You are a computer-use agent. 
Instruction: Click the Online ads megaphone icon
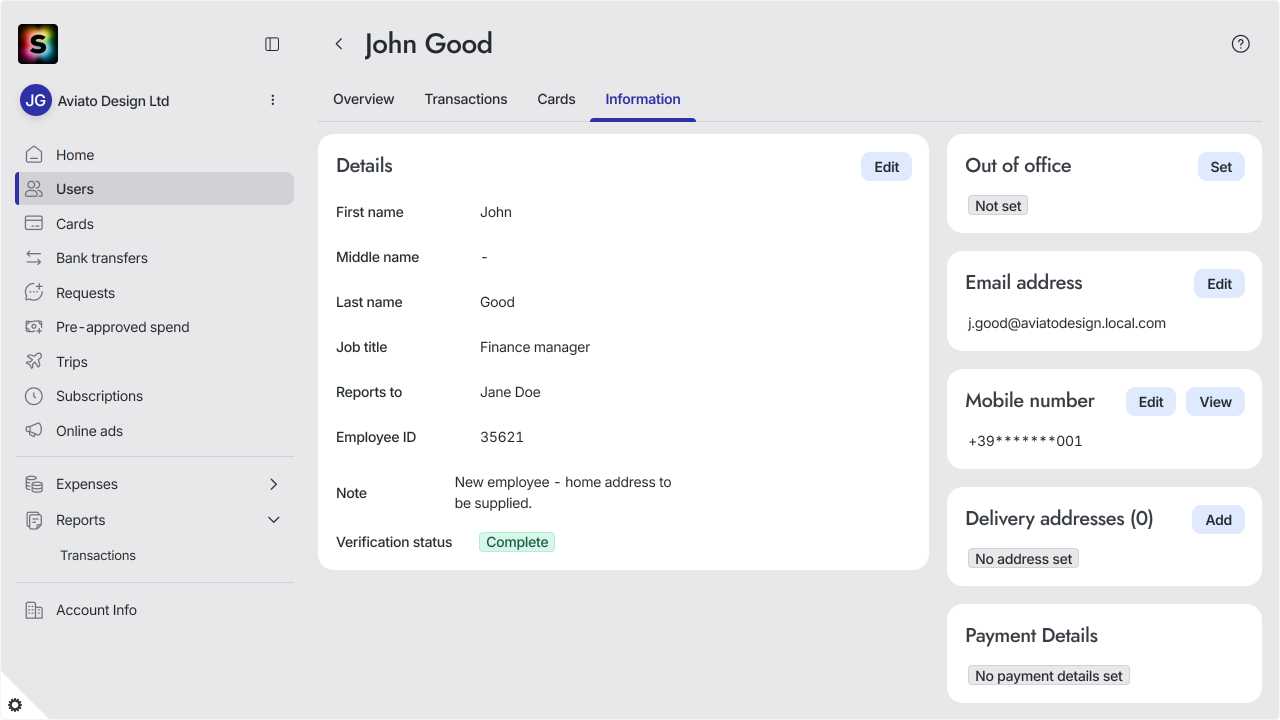(x=34, y=431)
